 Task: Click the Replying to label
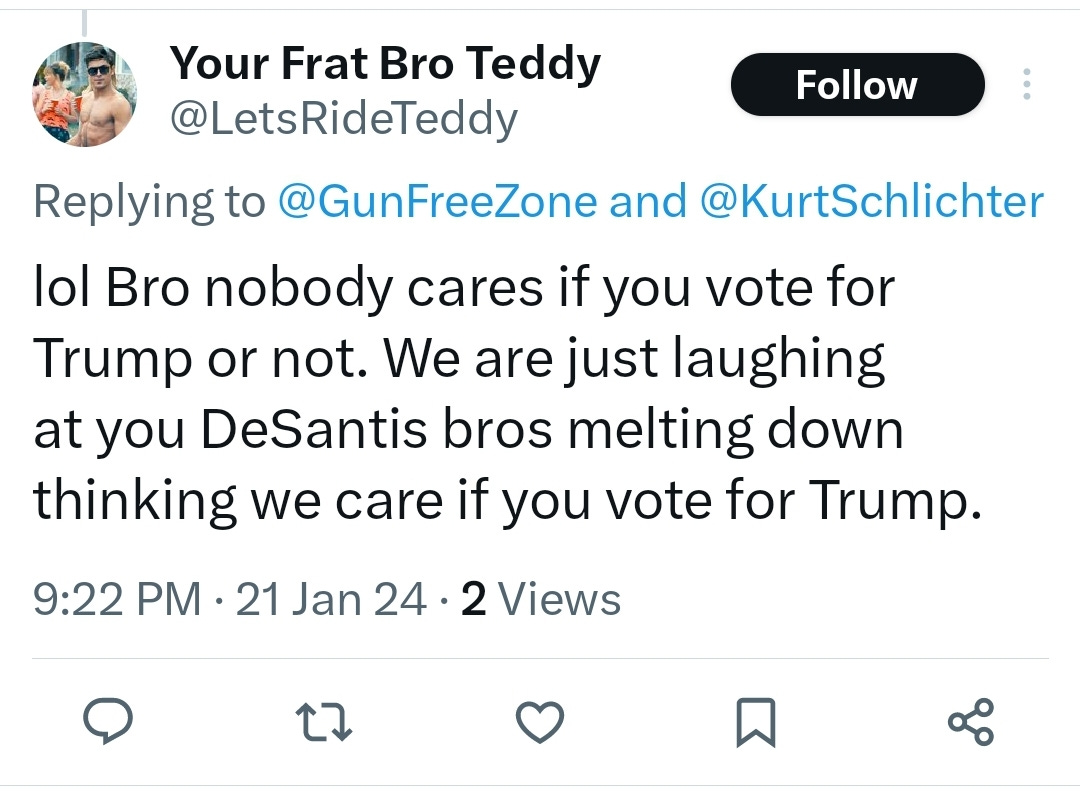click(149, 202)
